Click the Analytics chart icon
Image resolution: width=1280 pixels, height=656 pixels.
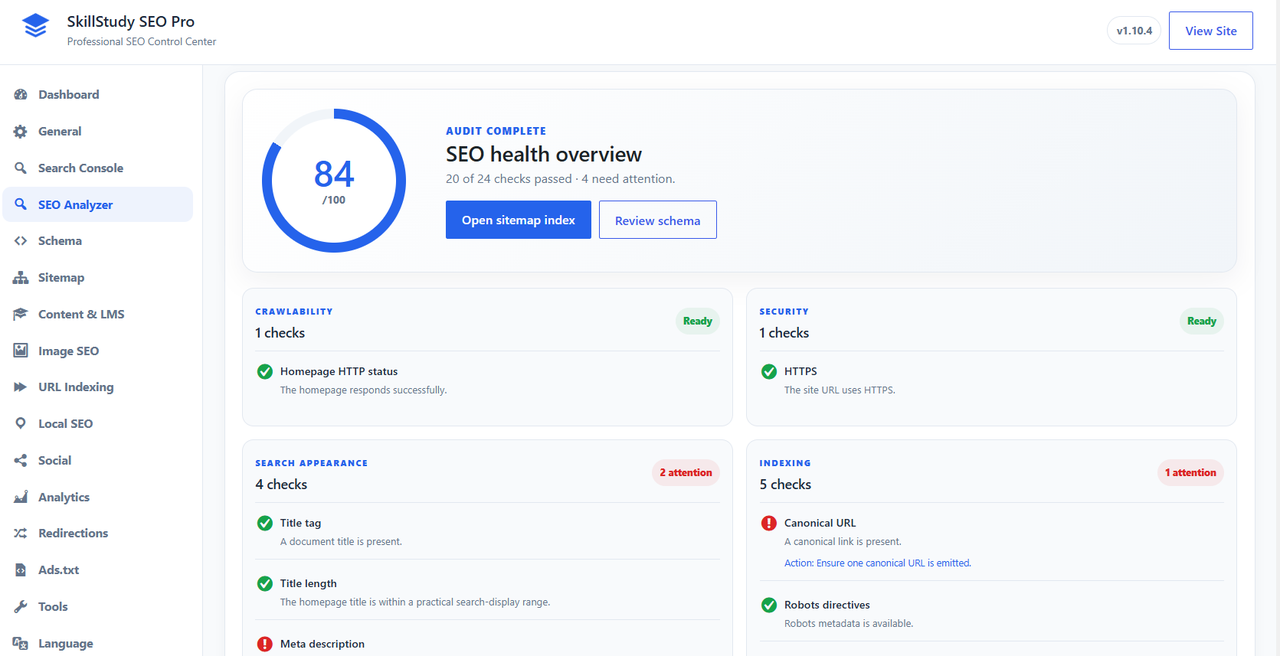tap(20, 497)
